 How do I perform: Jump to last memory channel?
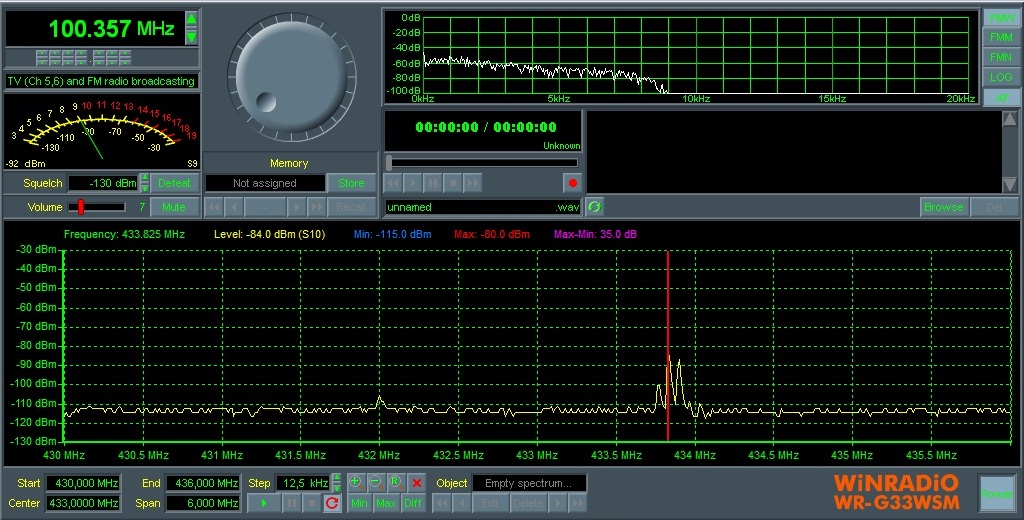click(317, 207)
